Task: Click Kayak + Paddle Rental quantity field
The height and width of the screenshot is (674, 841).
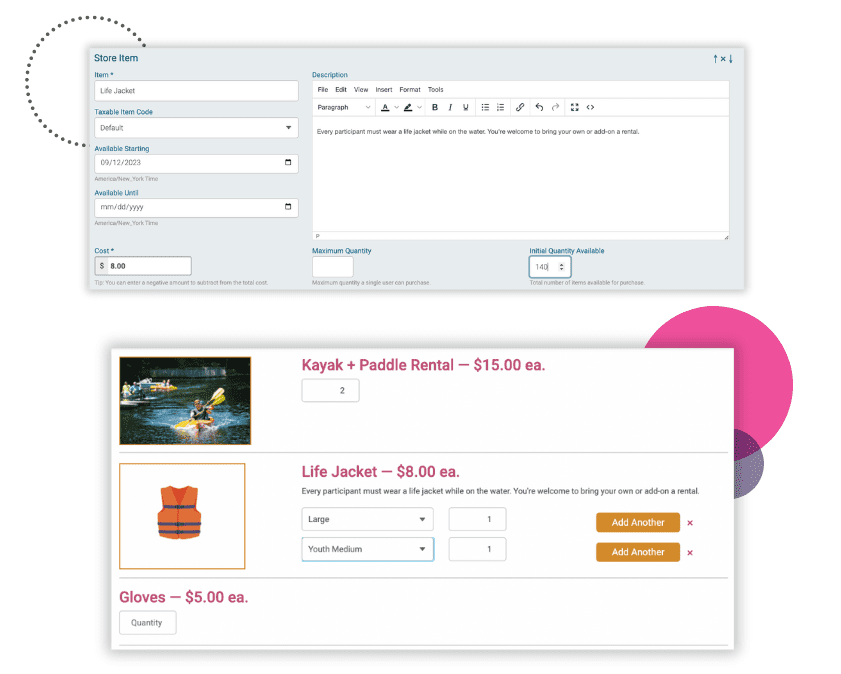Action: click(330, 390)
